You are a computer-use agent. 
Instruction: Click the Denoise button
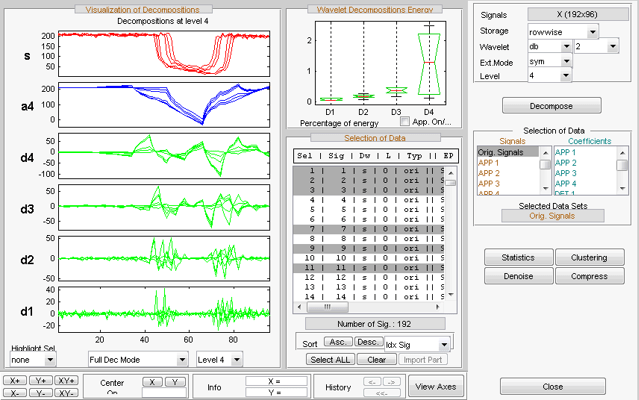coord(518,276)
